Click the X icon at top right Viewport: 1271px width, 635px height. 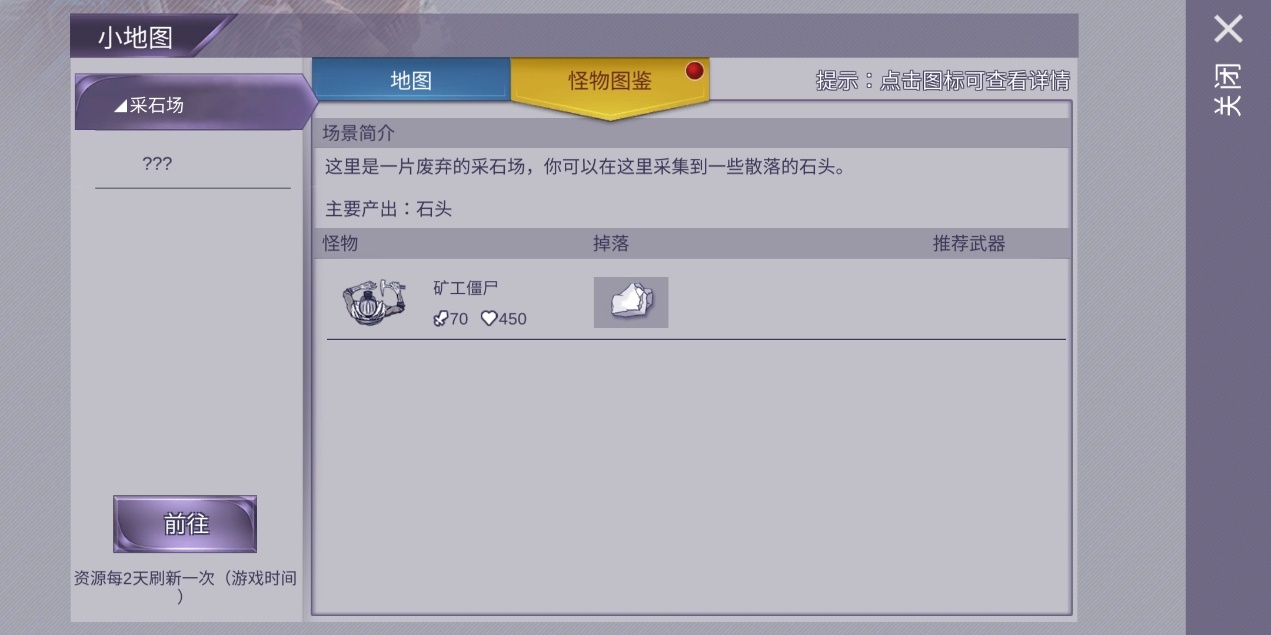coord(1228,29)
